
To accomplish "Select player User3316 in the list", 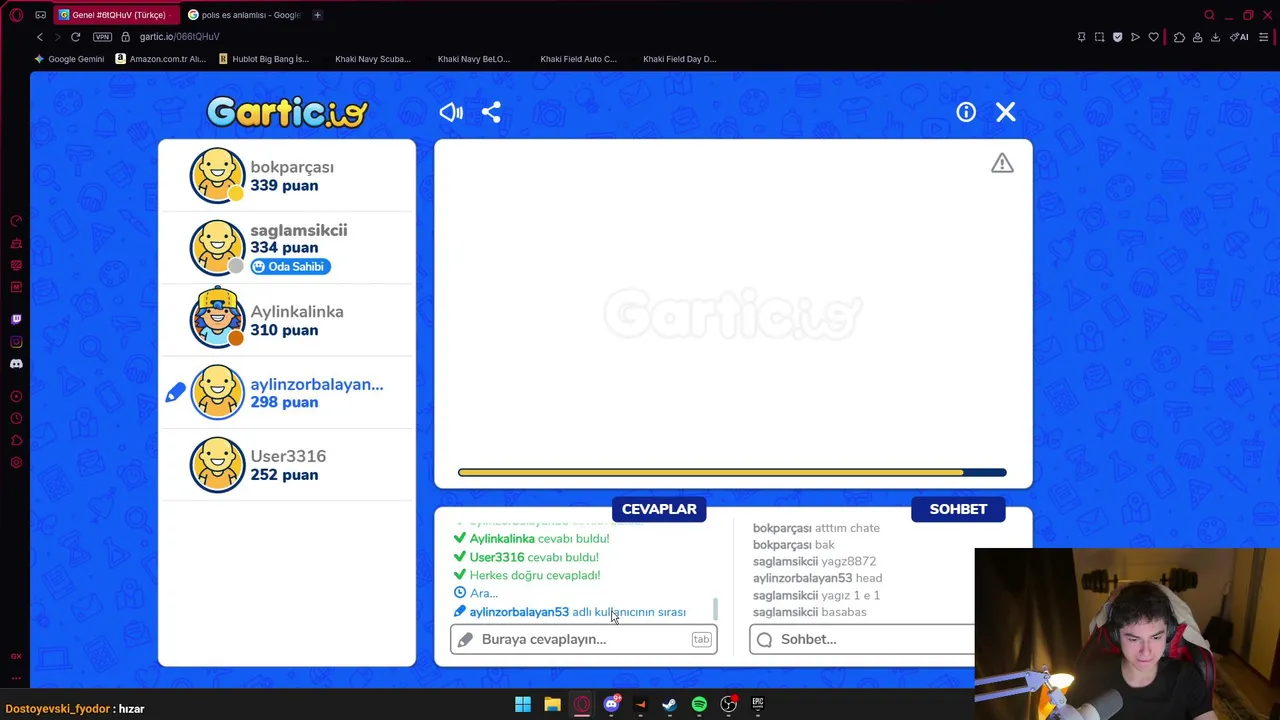I will pos(287,465).
